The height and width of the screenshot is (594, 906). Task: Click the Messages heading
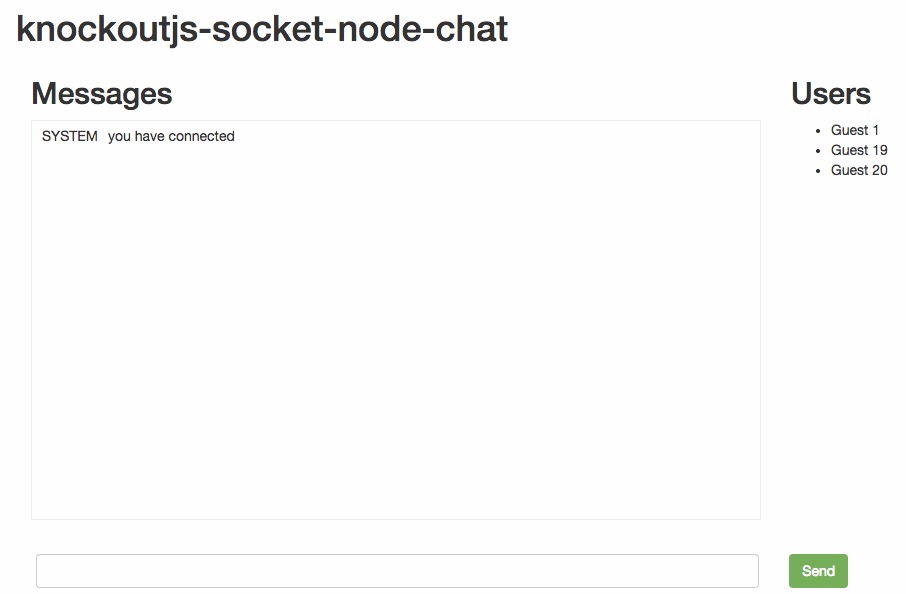click(101, 93)
